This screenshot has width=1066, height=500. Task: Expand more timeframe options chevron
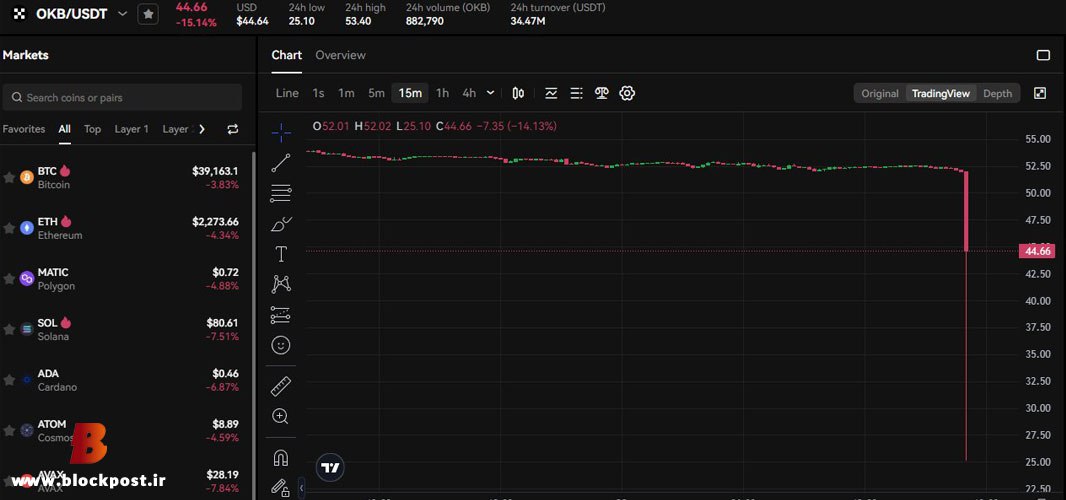(491, 93)
